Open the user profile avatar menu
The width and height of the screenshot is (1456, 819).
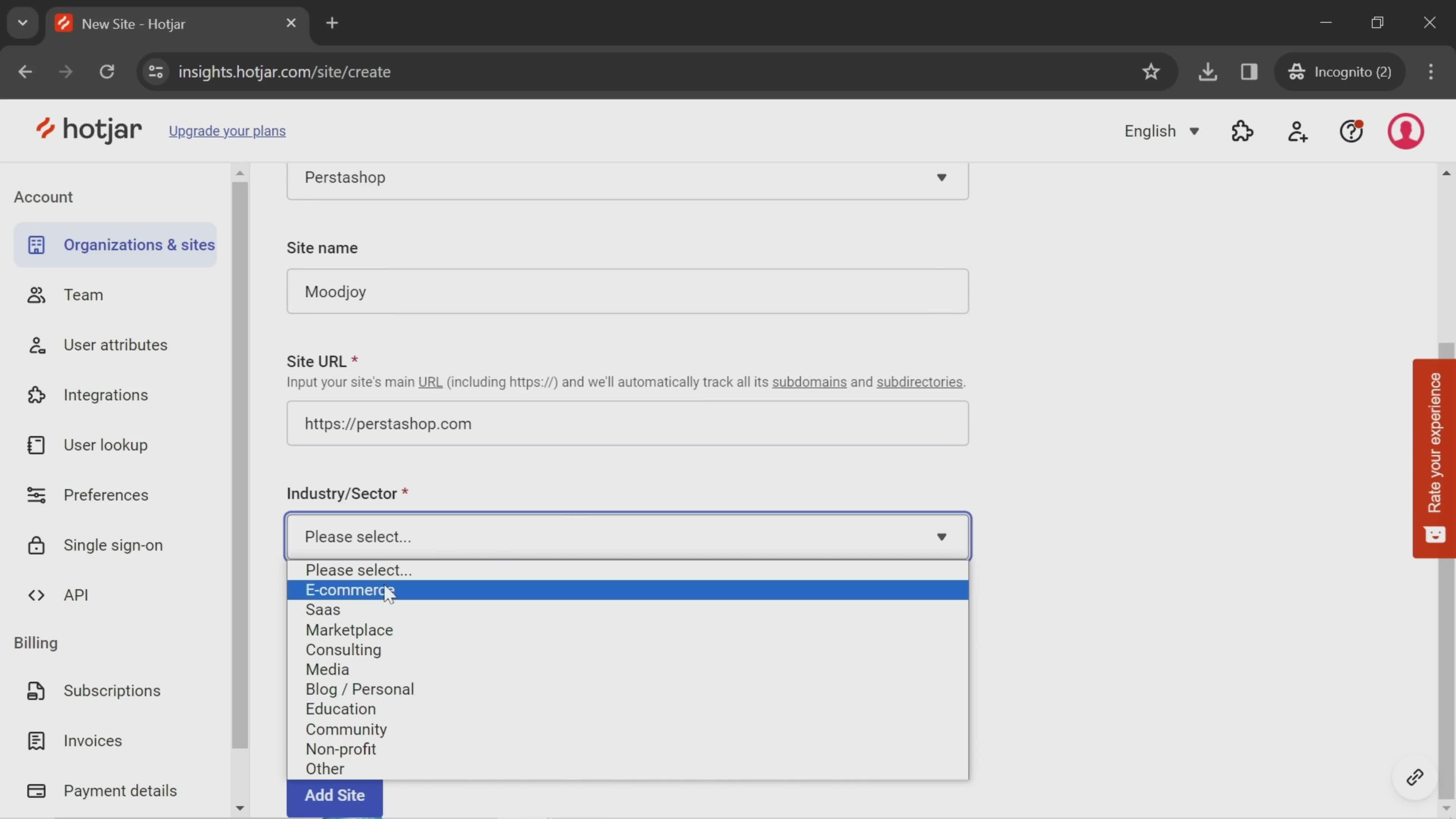pos(1406,131)
